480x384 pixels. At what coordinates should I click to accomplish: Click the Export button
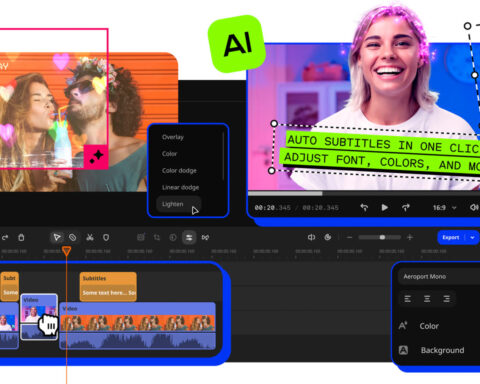[451, 237]
